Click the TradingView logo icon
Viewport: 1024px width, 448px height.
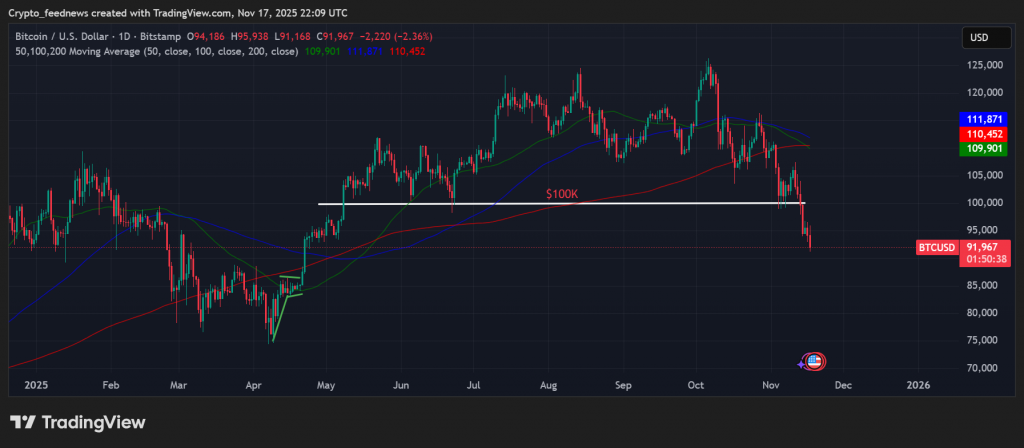click(x=23, y=423)
